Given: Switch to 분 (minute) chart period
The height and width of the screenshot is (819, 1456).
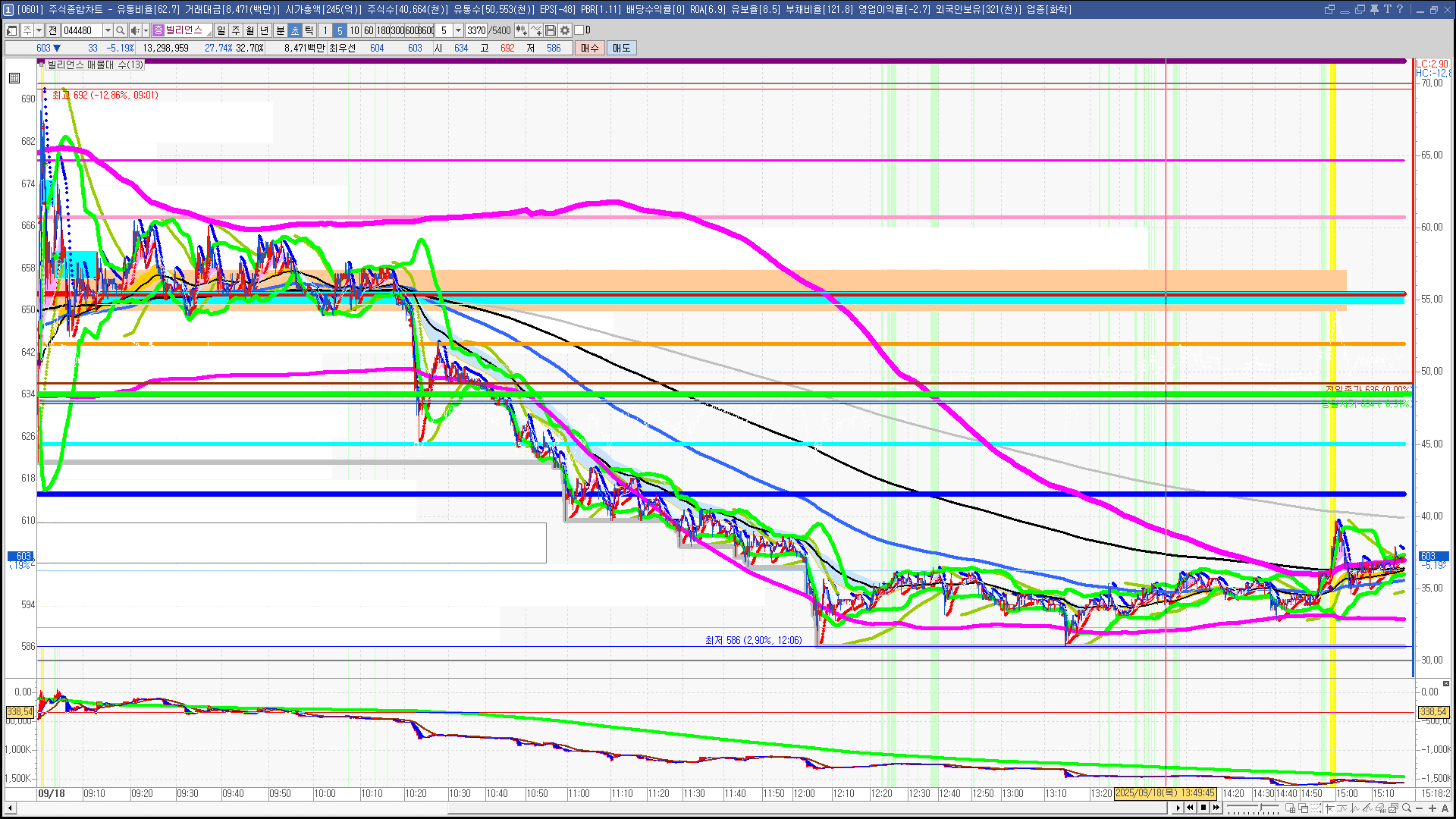Looking at the screenshot, I should (280, 30).
